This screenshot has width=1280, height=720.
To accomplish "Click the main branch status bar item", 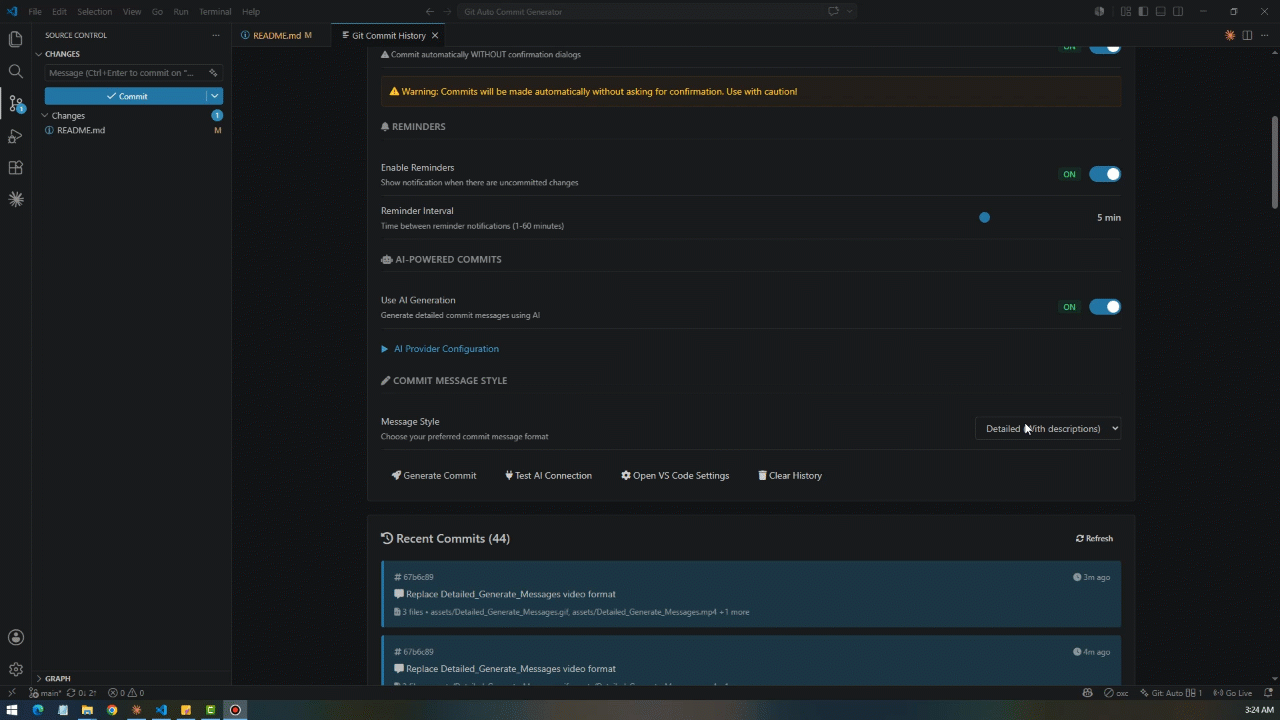I will click(45, 692).
